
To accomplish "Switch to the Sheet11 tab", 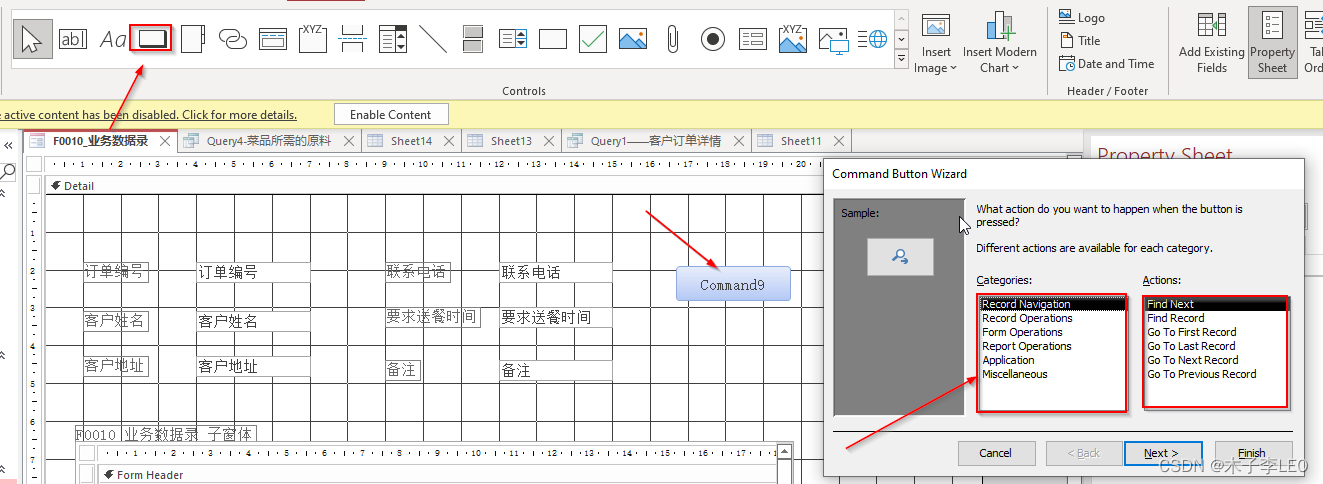I will coord(801,141).
